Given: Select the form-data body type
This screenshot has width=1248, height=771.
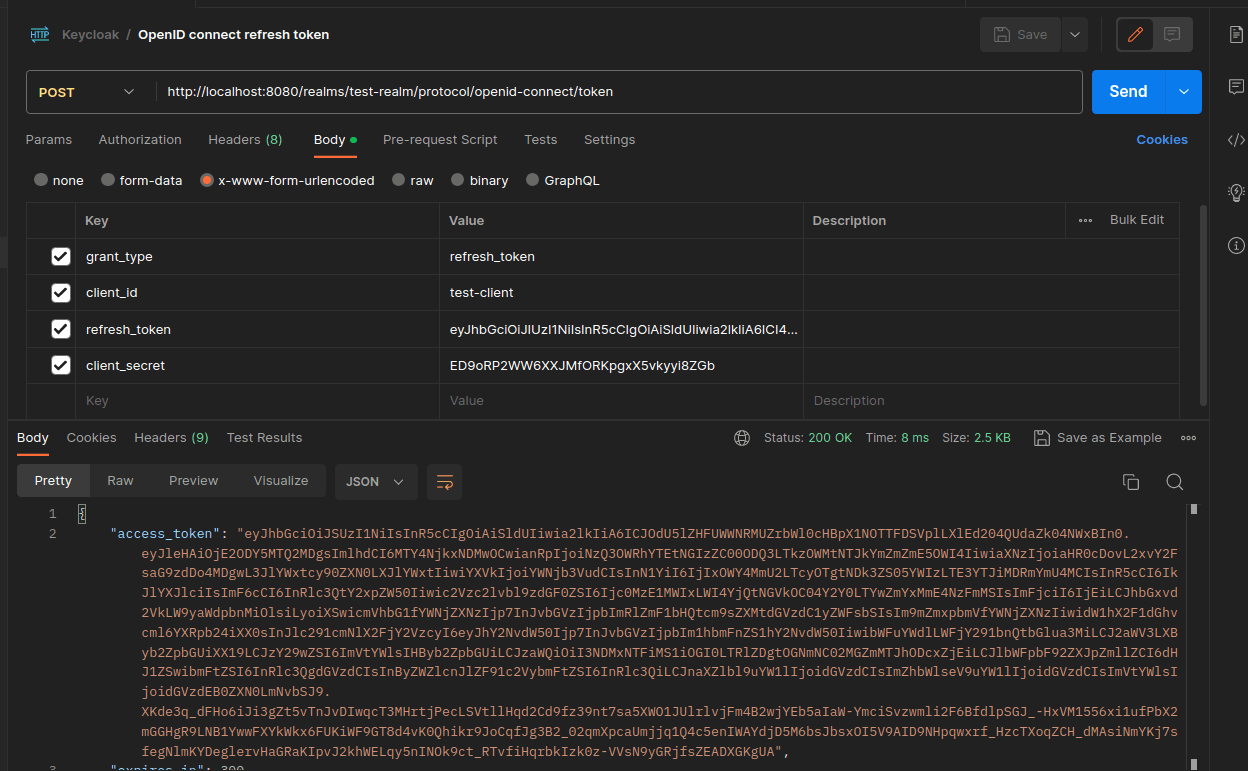Looking at the screenshot, I should [142, 181].
